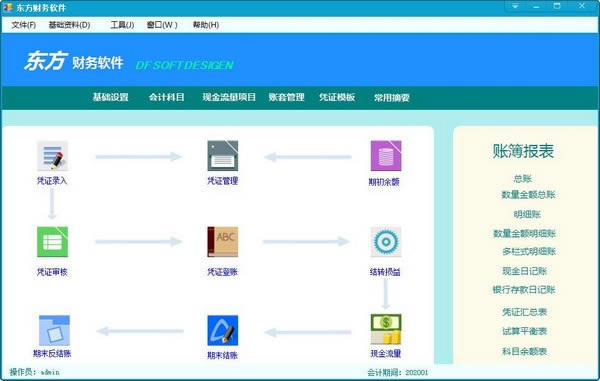Open the 凭证管理 voucher management icon

(x=223, y=156)
